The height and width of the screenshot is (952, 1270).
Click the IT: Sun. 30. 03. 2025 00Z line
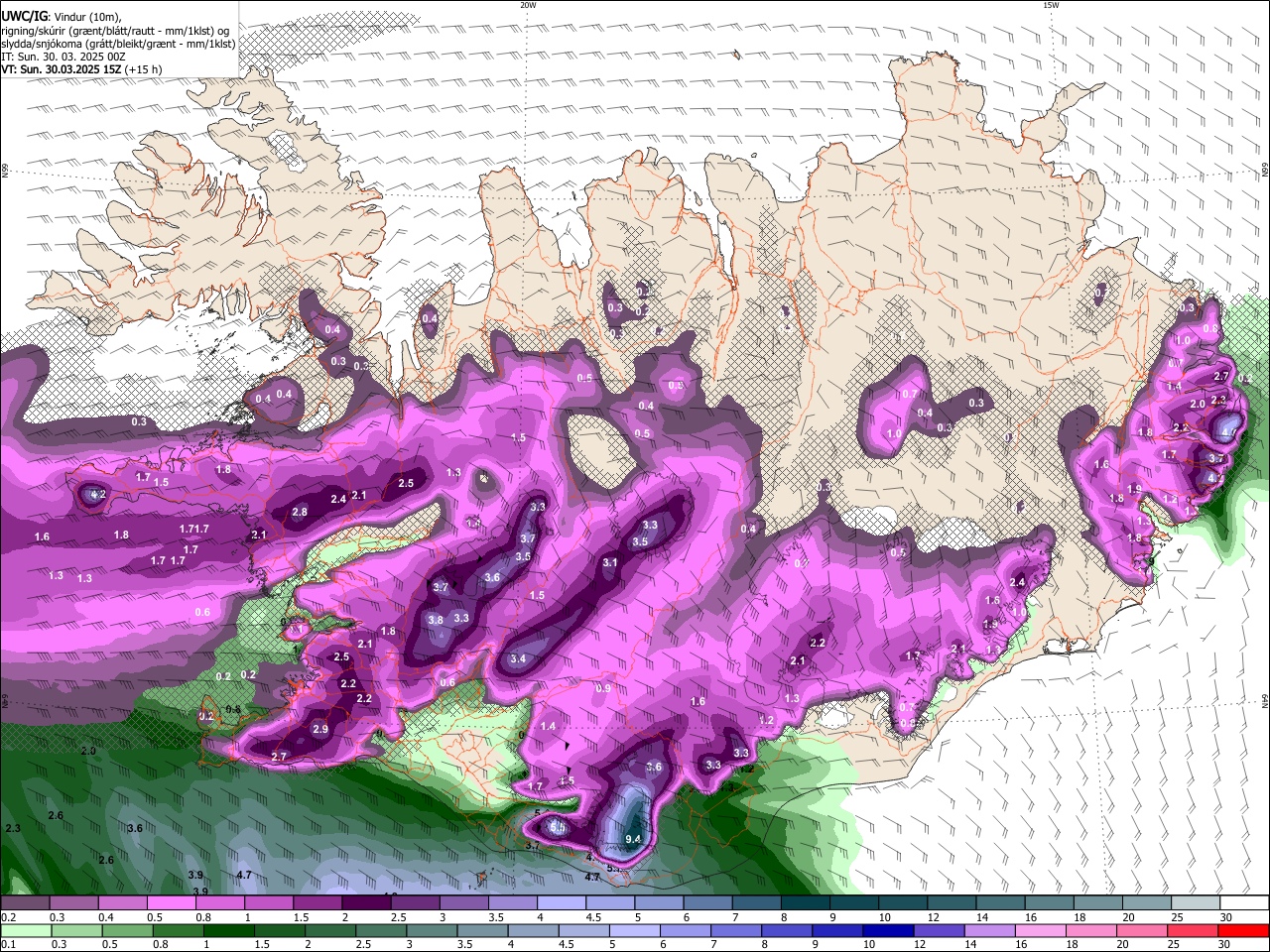pos(63,57)
